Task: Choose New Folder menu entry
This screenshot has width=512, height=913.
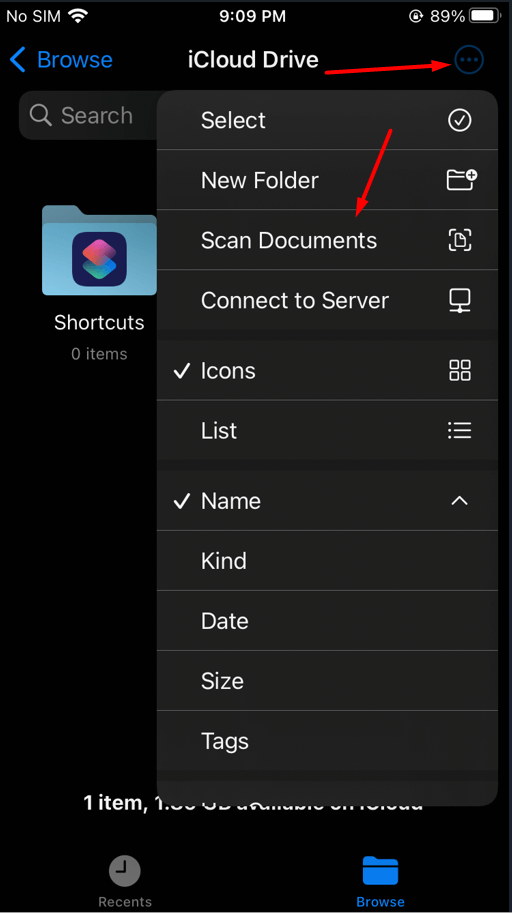Action: 327,180
